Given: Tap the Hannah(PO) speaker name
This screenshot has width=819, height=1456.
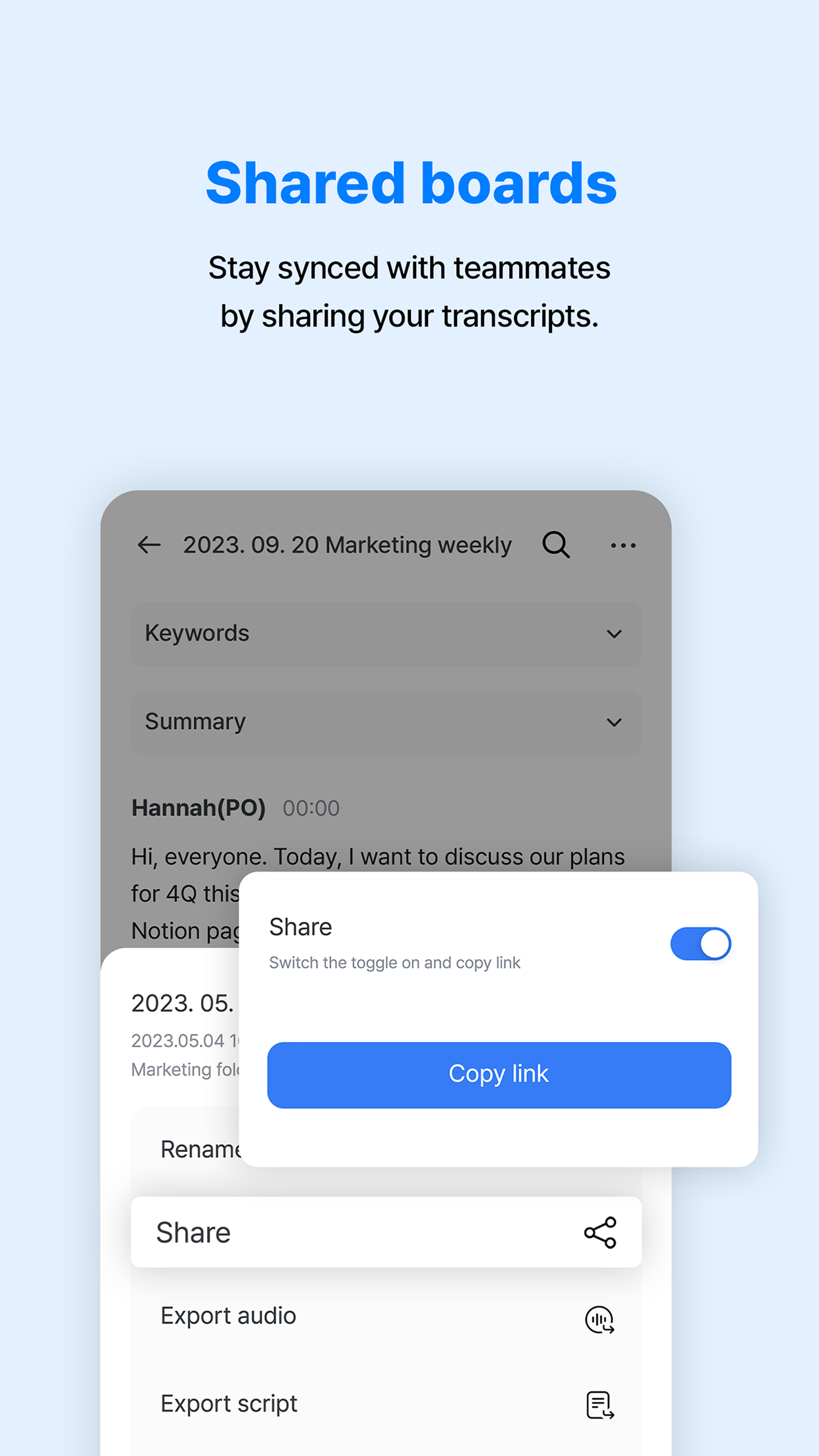Looking at the screenshot, I should click(x=198, y=808).
